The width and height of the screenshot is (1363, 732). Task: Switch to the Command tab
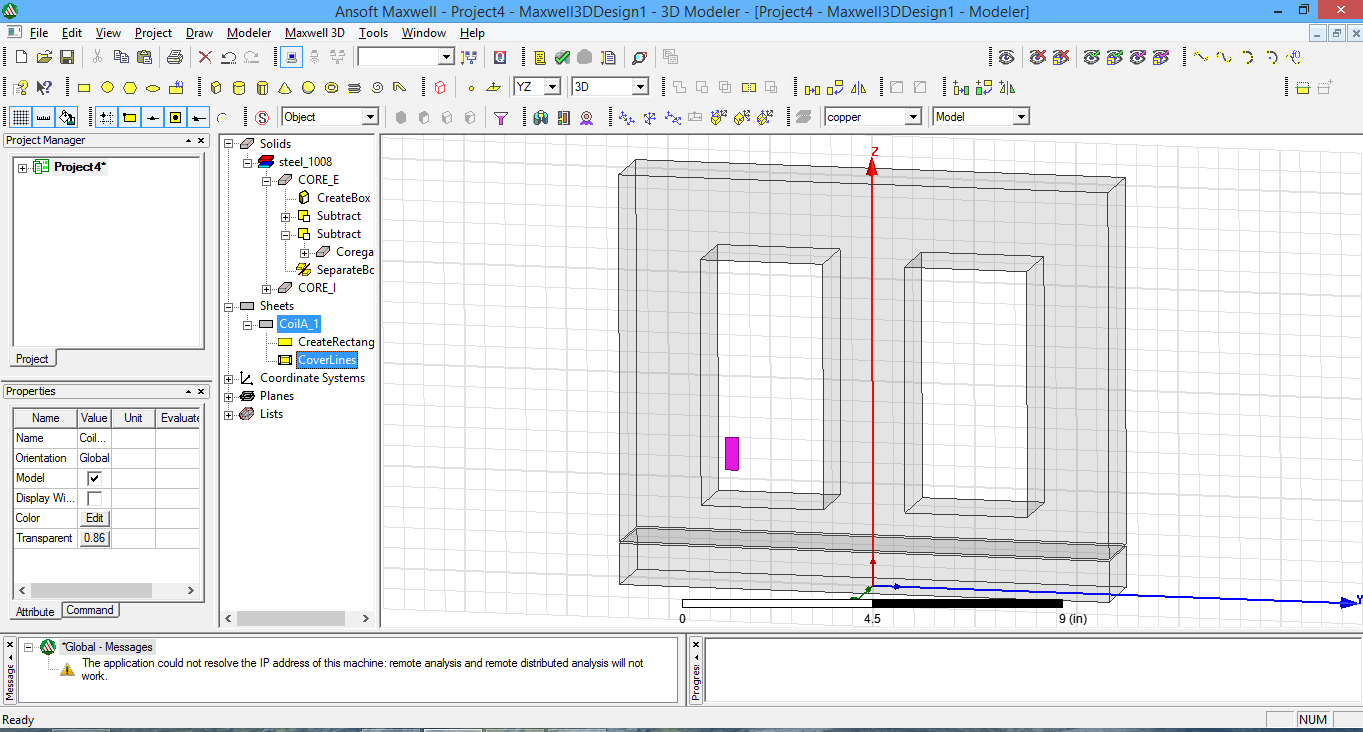click(x=90, y=610)
